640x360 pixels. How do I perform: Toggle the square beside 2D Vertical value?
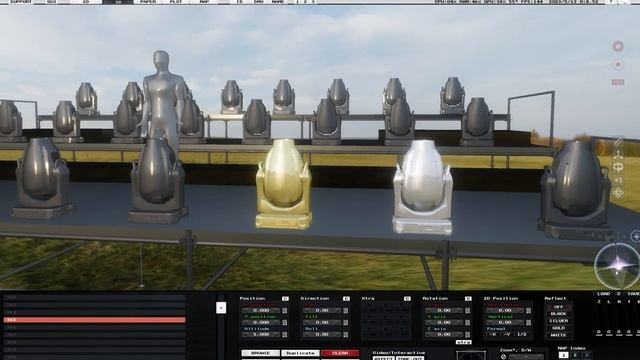(x=529, y=322)
